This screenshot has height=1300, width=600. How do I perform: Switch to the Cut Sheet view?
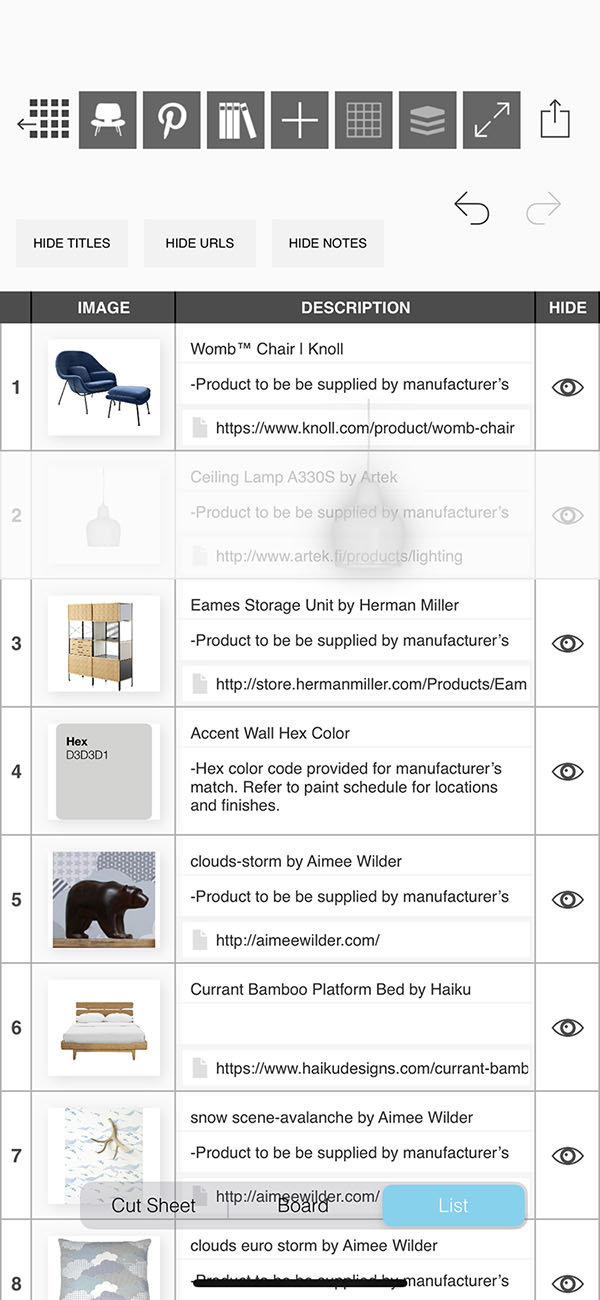[x=154, y=1205]
